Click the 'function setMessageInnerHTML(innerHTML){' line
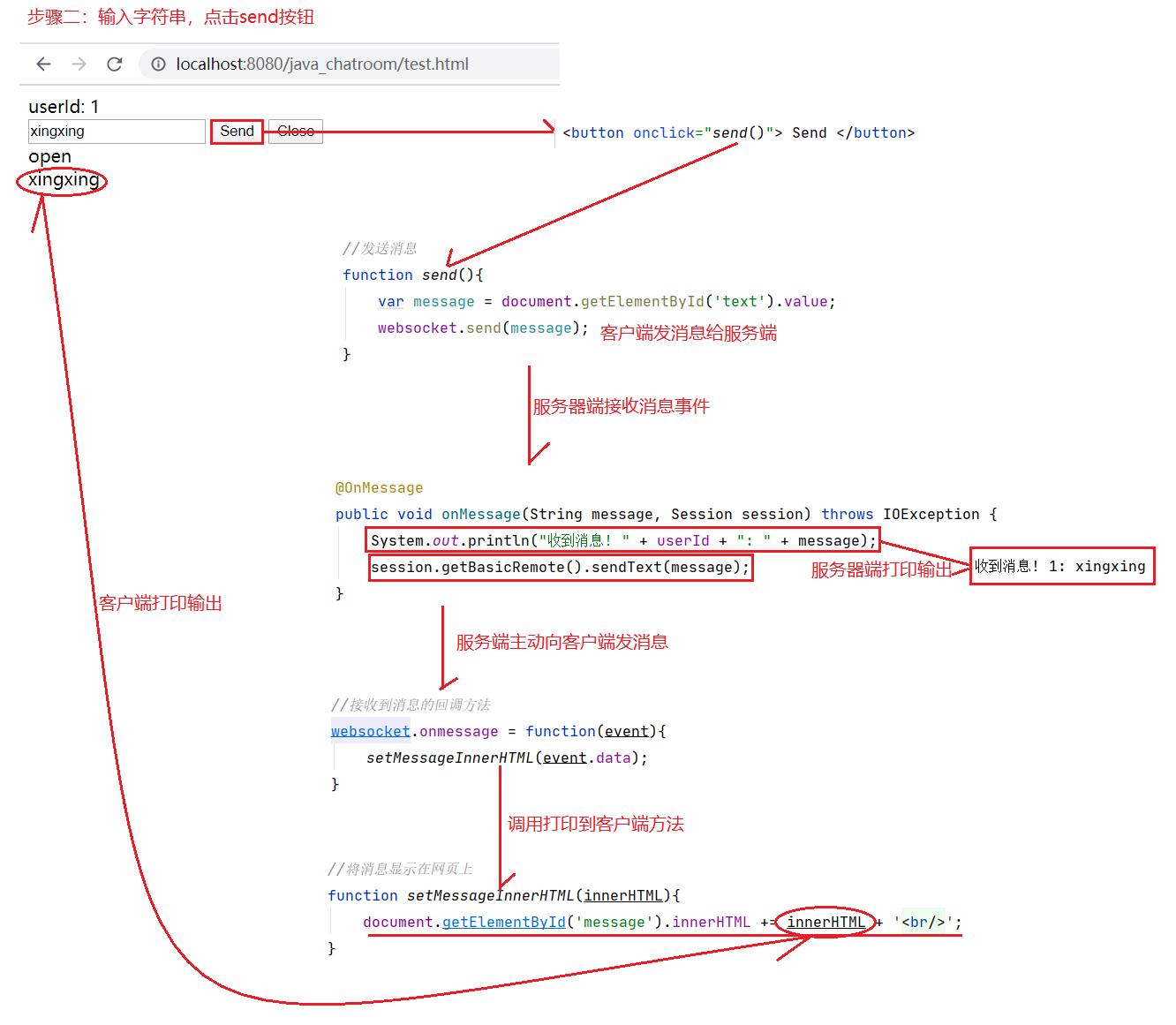Image resolution: width=1176 pixels, height=1025 pixels. [x=504, y=896]
